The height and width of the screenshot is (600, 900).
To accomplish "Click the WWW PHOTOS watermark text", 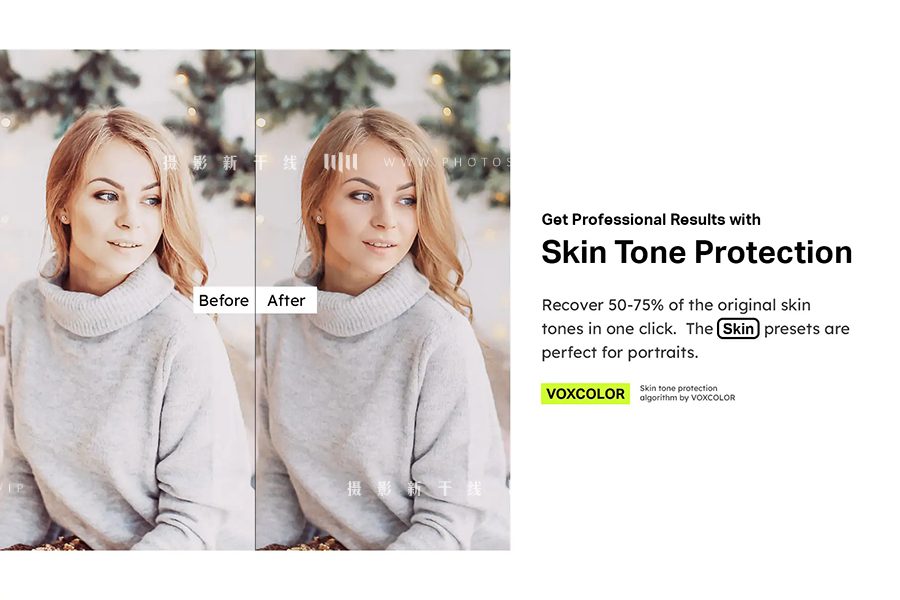I will click(446, 162).
